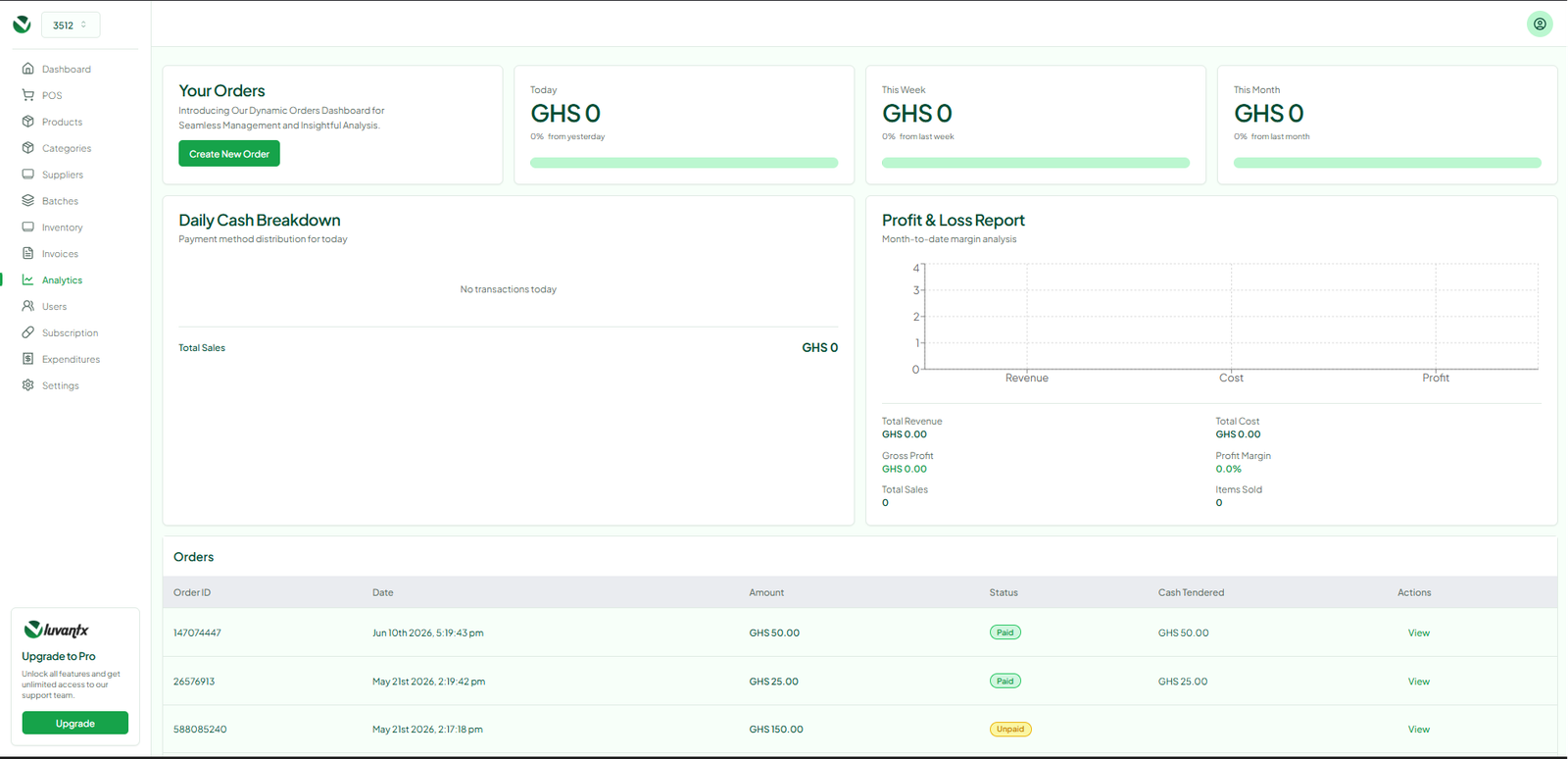Click order date Jun 10th 2026, 5:19:43 pm
This screenshot has width=1568, height=759.
428,633
